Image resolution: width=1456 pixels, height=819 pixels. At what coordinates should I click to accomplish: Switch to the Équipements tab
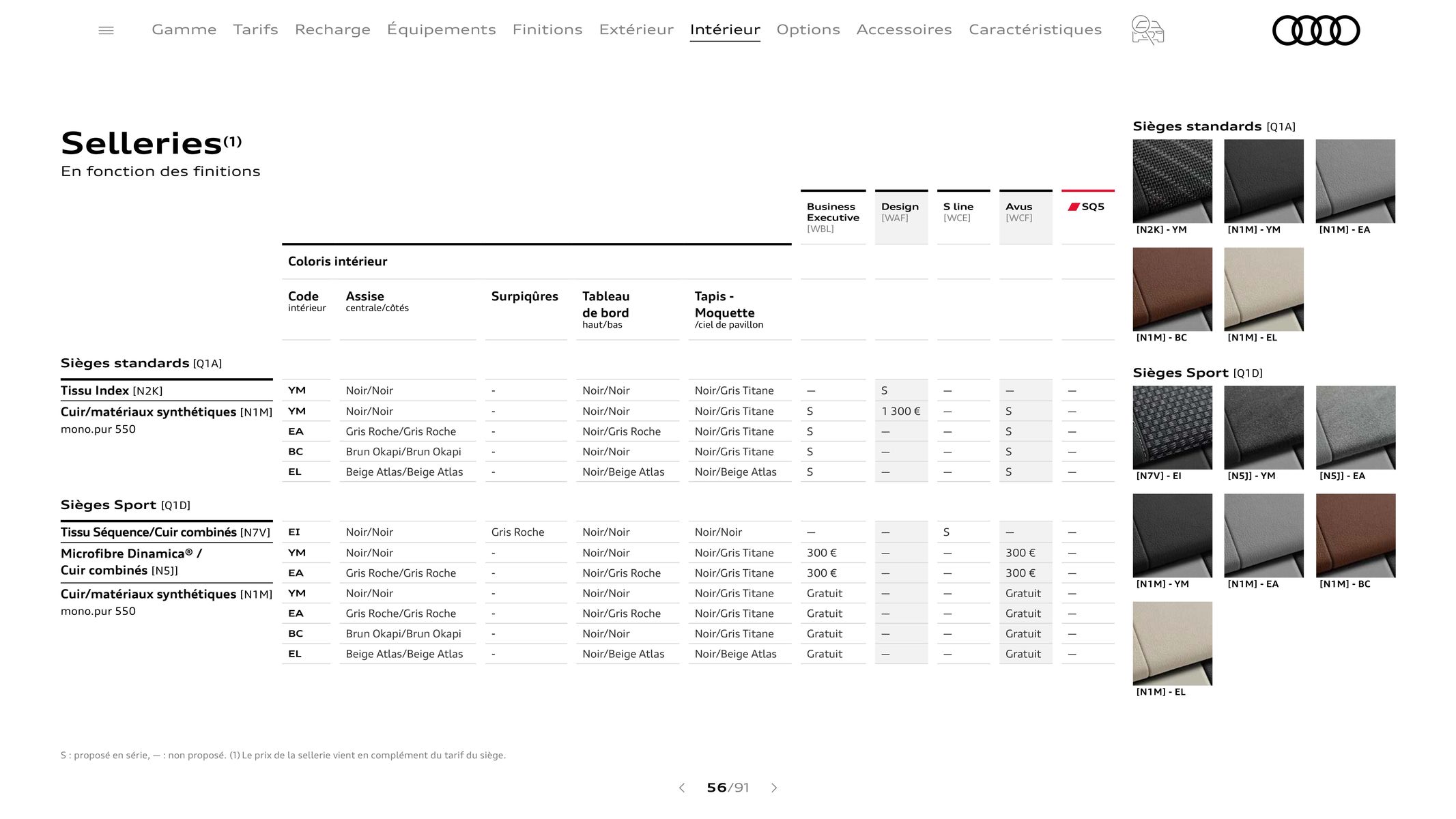point(441,29)
